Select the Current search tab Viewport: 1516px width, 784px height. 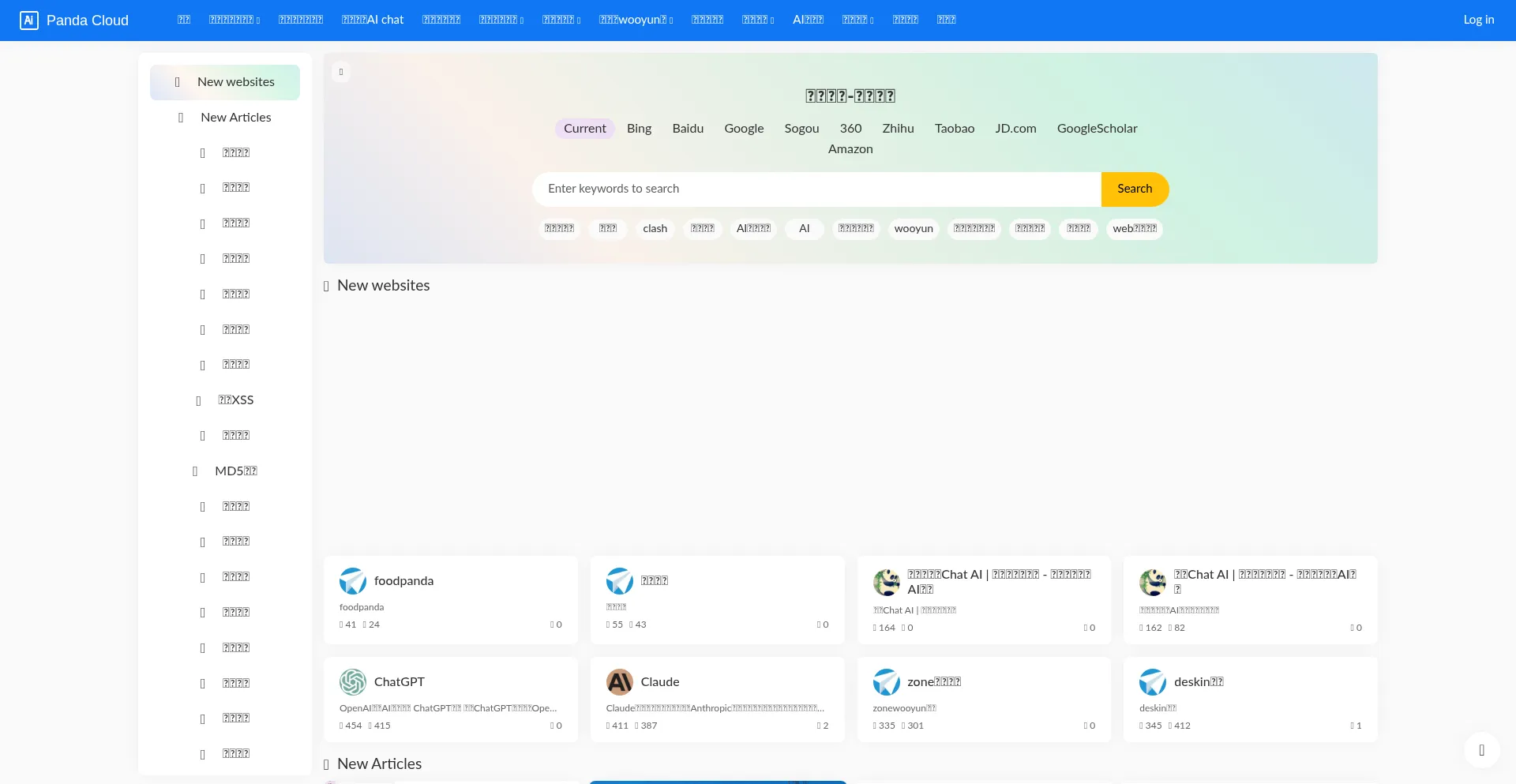(585, 129)
